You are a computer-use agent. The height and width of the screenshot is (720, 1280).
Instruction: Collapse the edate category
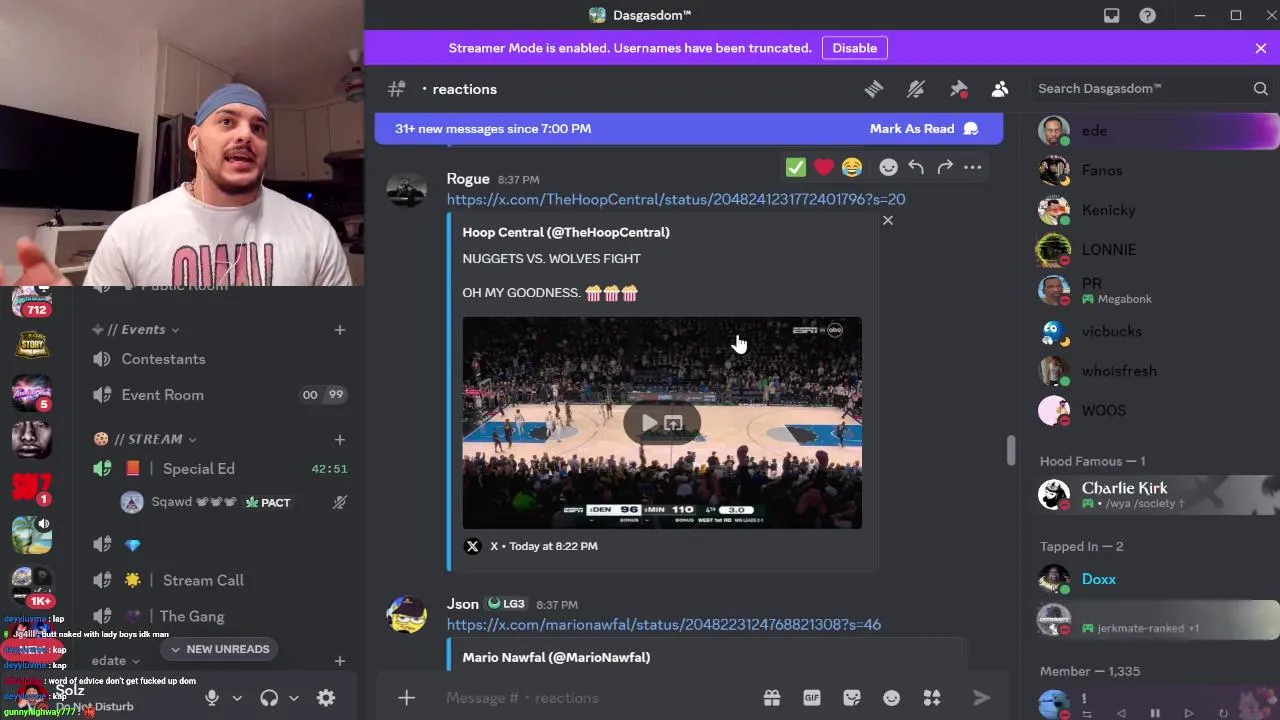[x=116, y=661]
